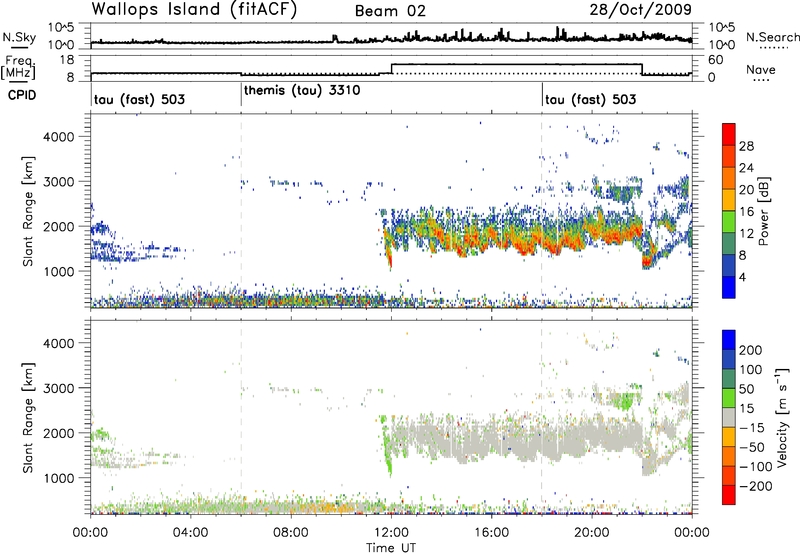Click the 'Beam 02' label
This screenshot has height=554, width=800.
click(390, 11)
